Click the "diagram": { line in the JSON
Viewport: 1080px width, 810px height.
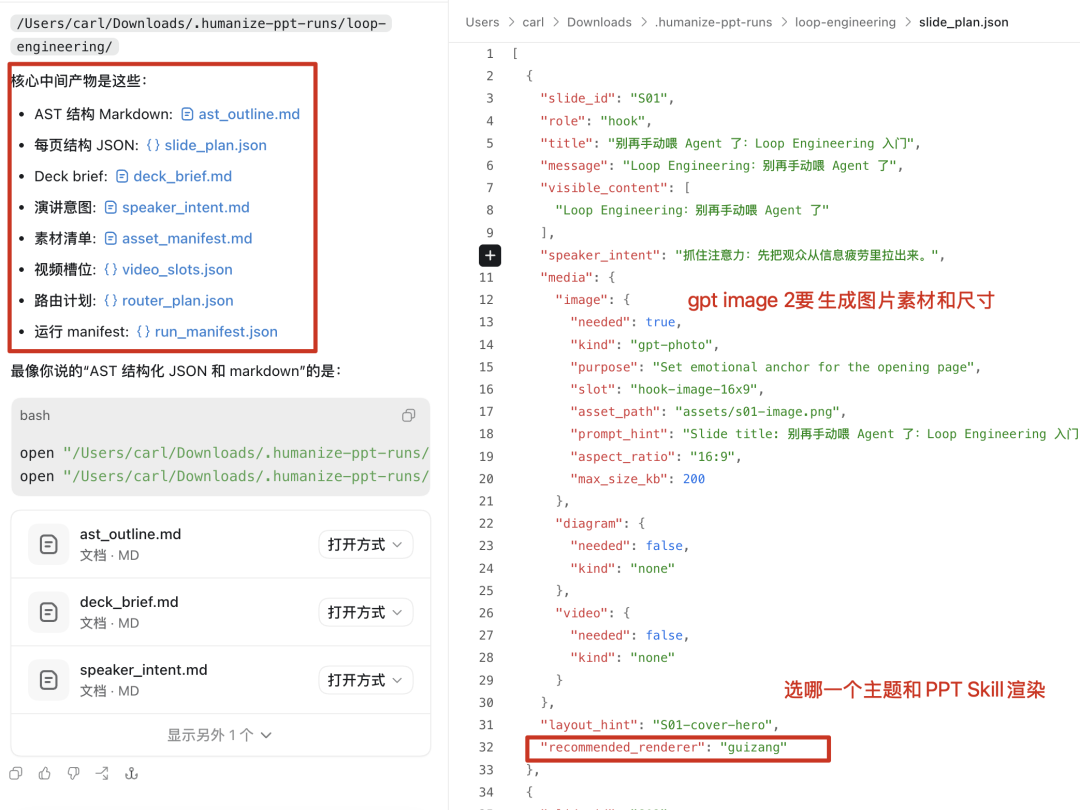pos(600,523)
